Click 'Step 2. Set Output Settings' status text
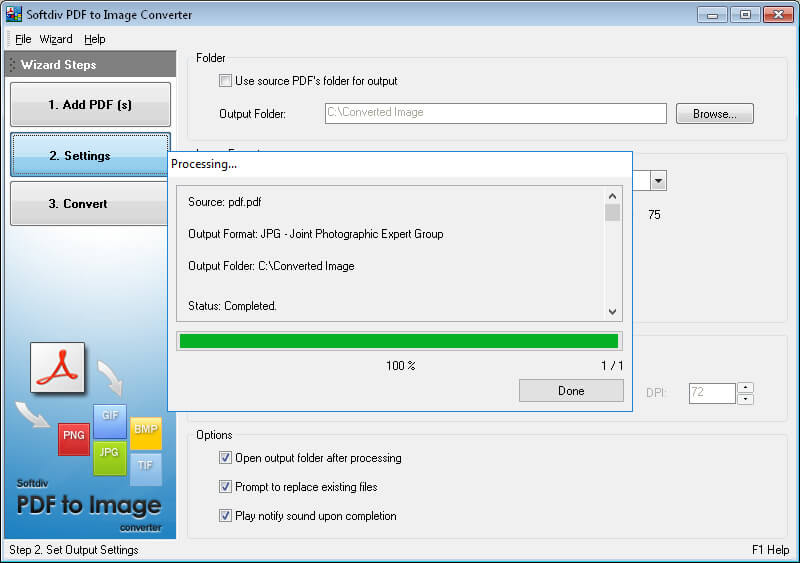 point(74,550)
